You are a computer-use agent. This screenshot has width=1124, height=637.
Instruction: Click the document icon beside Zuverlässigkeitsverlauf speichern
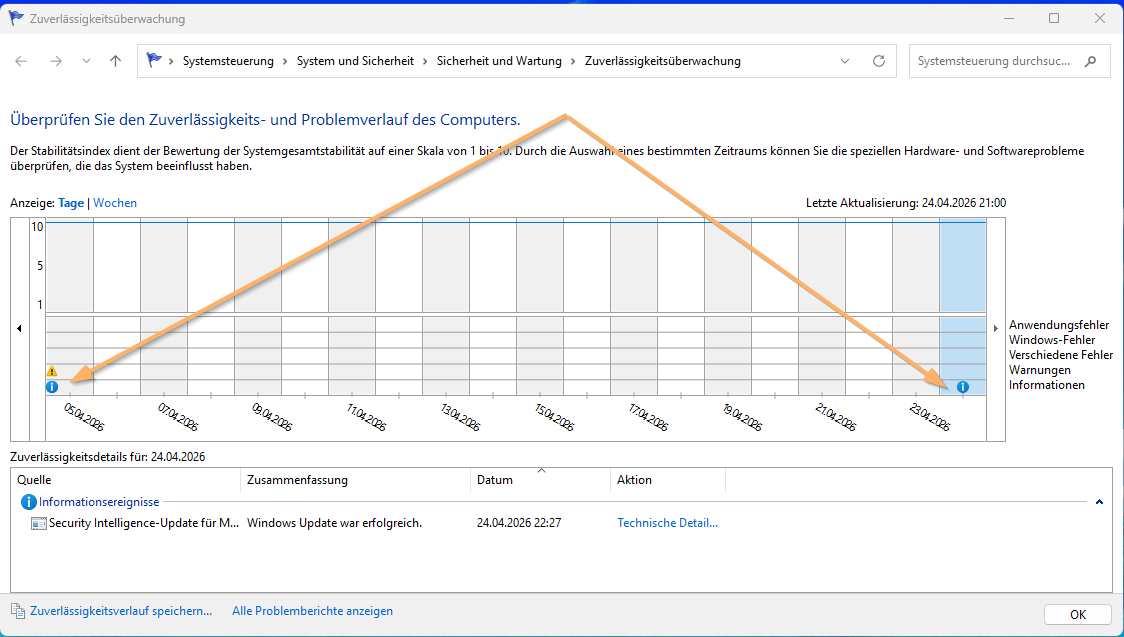click(x=18, y=611)
